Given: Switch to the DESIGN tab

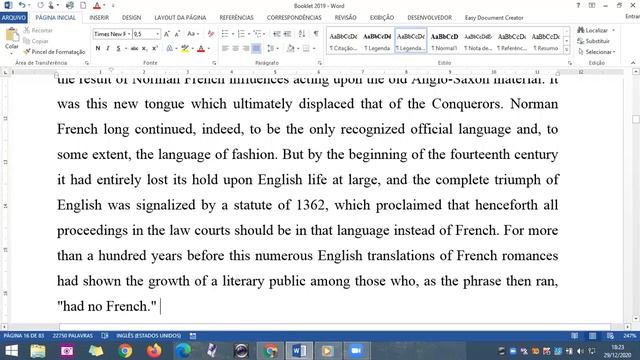Looking at the screenshot, I should click(131, 18).
